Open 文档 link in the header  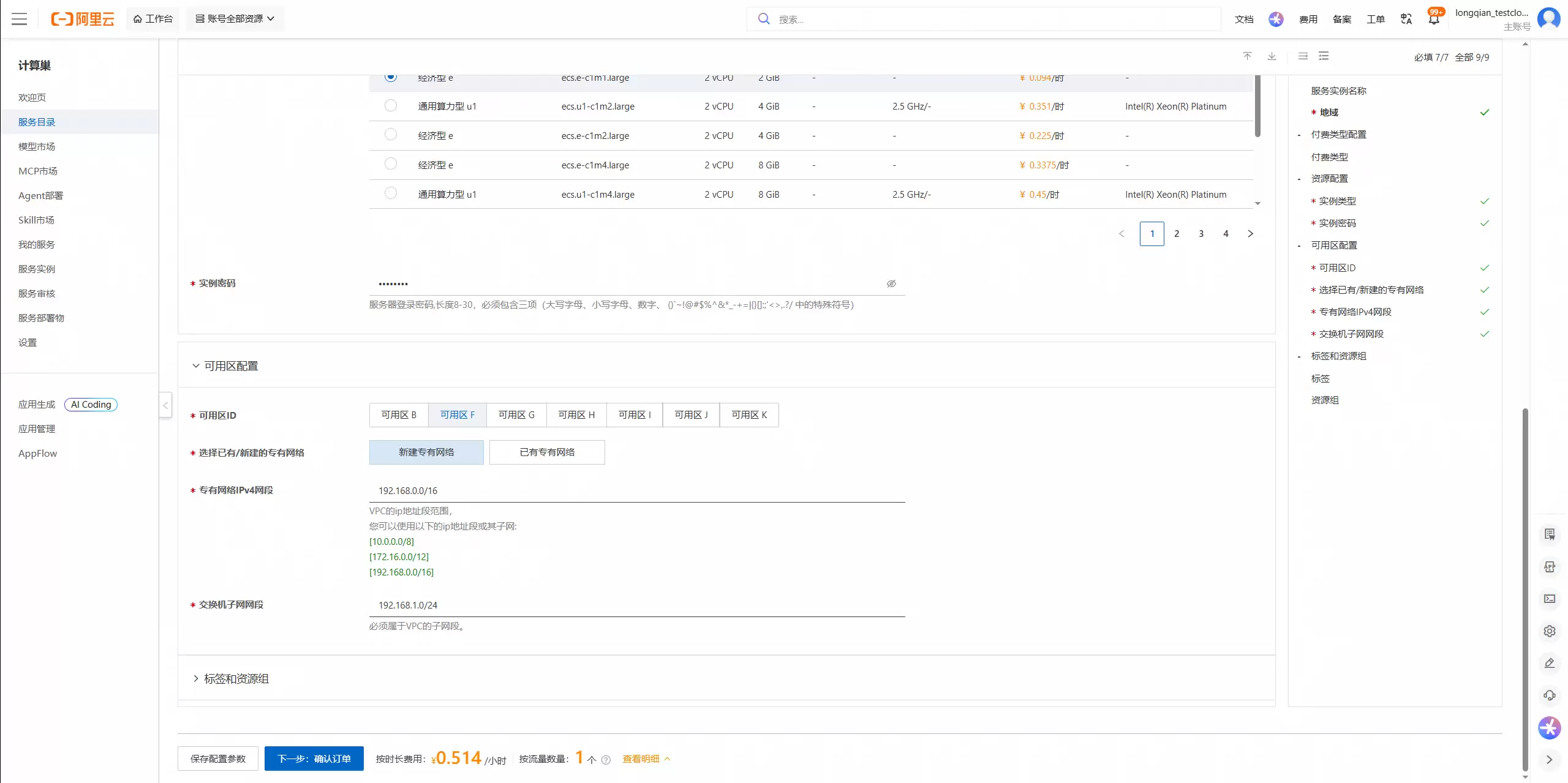click(x=1244, y=19)
